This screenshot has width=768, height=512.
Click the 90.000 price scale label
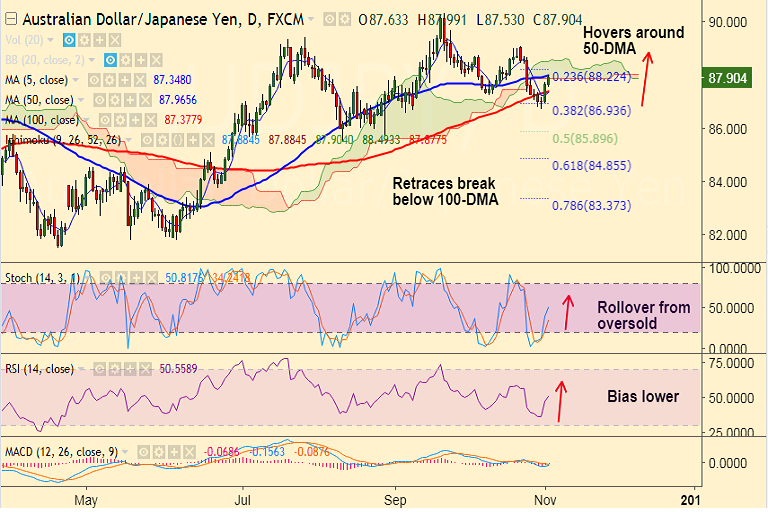[x=728, y=23]
